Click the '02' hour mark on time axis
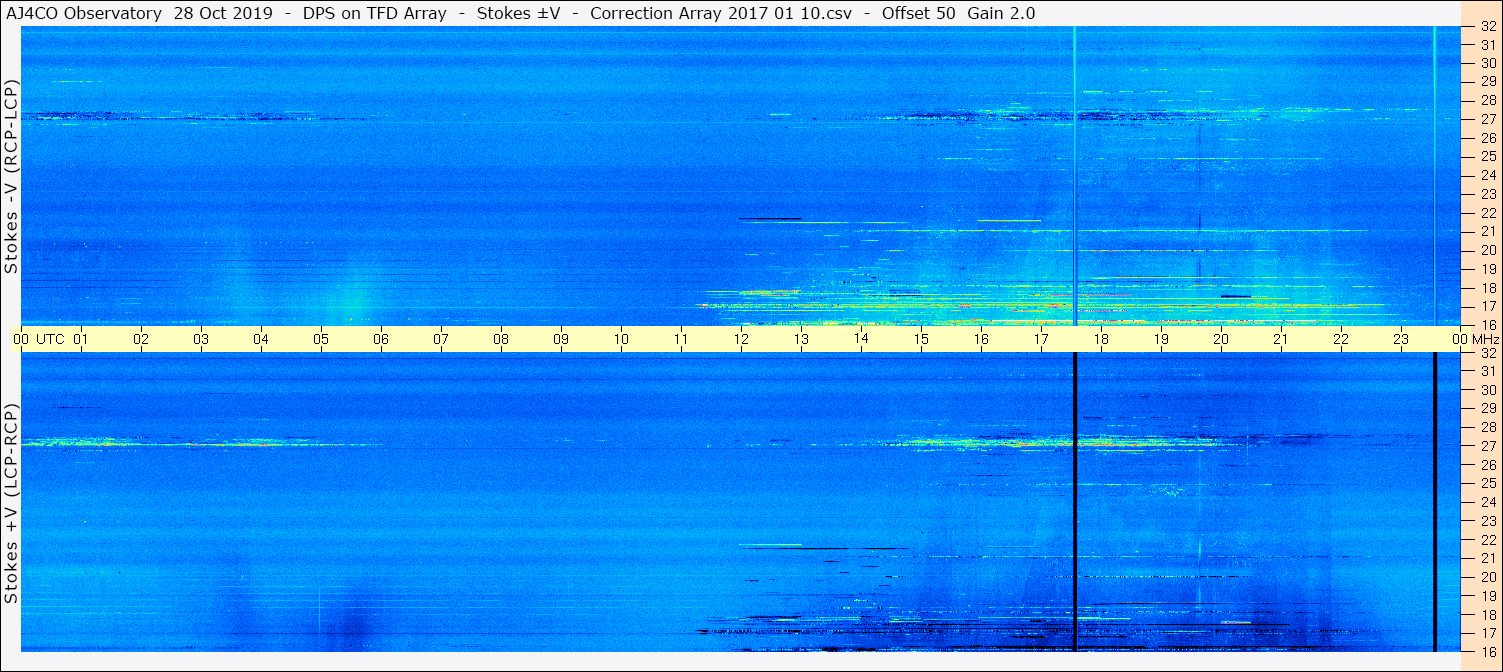The image size is (1503, 672). 141,339
